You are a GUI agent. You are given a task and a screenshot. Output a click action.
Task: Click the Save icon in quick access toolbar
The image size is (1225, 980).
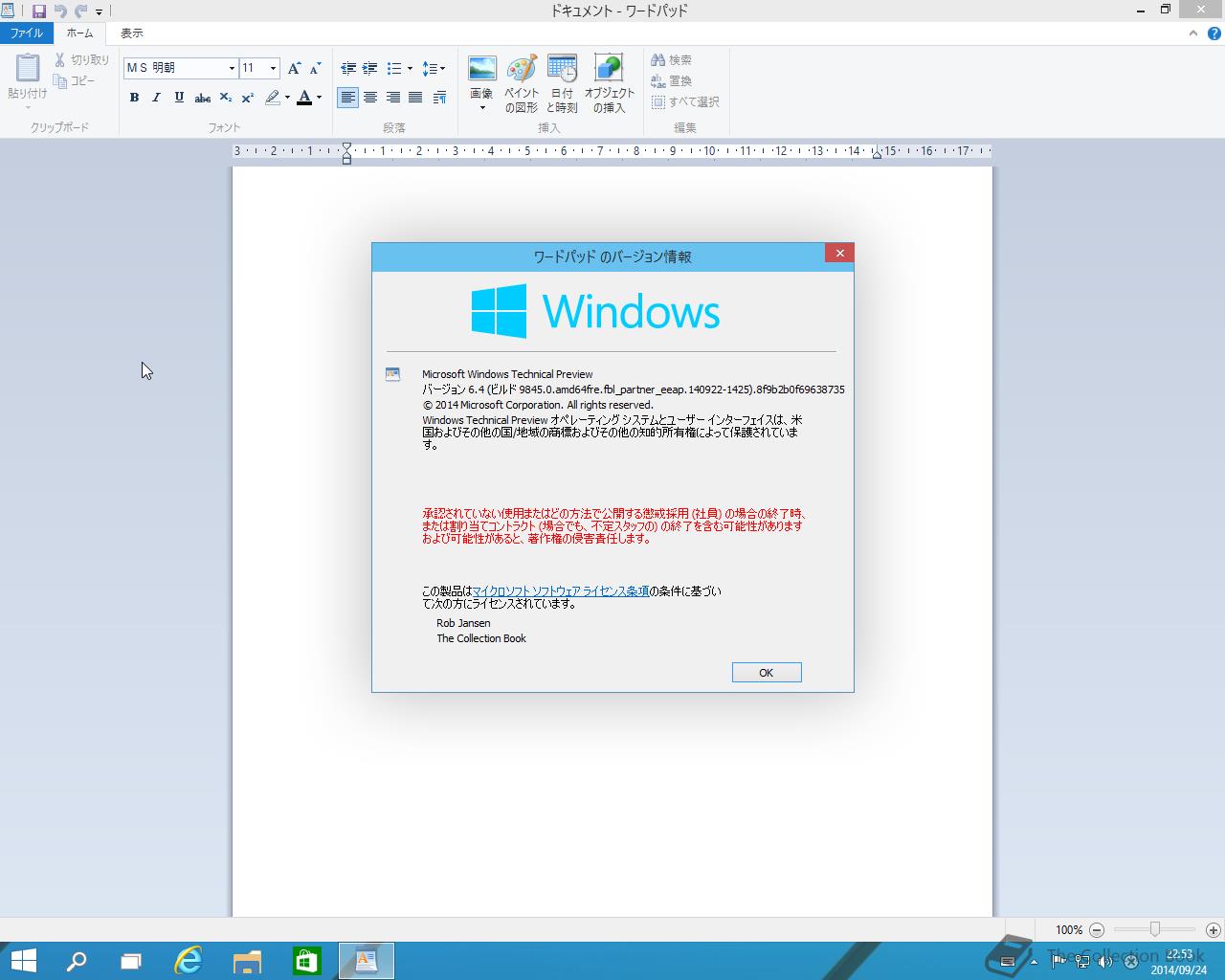pos(38,11)
